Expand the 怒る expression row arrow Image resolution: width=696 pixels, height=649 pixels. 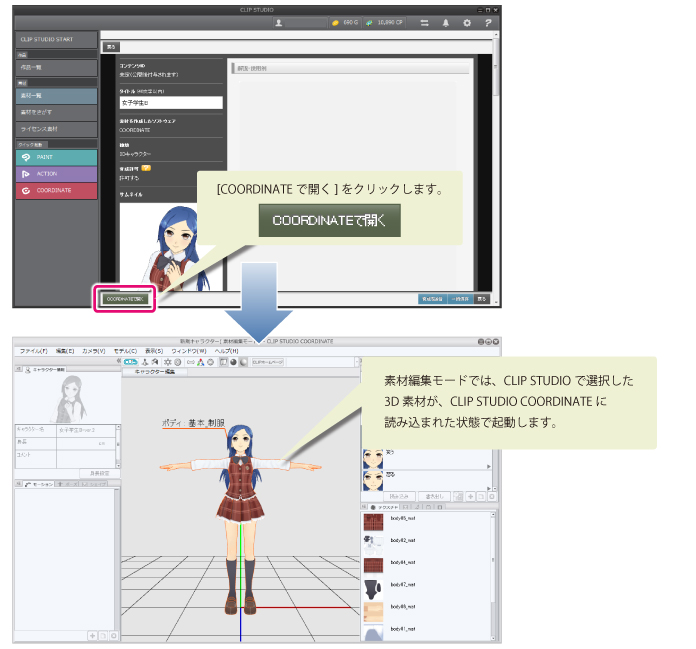[489, 488]
